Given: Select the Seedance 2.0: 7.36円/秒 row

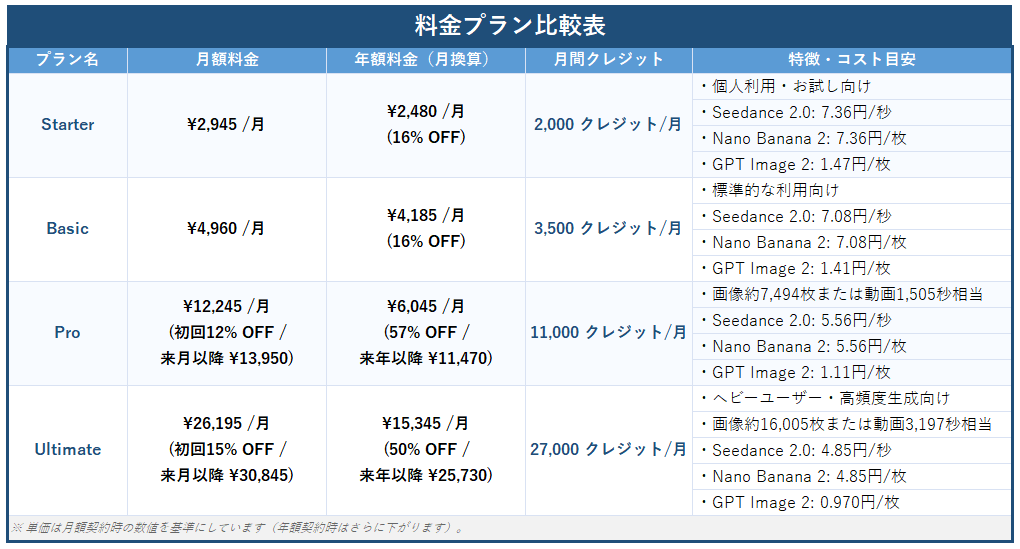Looking at the screenshot, I should 852,113.
